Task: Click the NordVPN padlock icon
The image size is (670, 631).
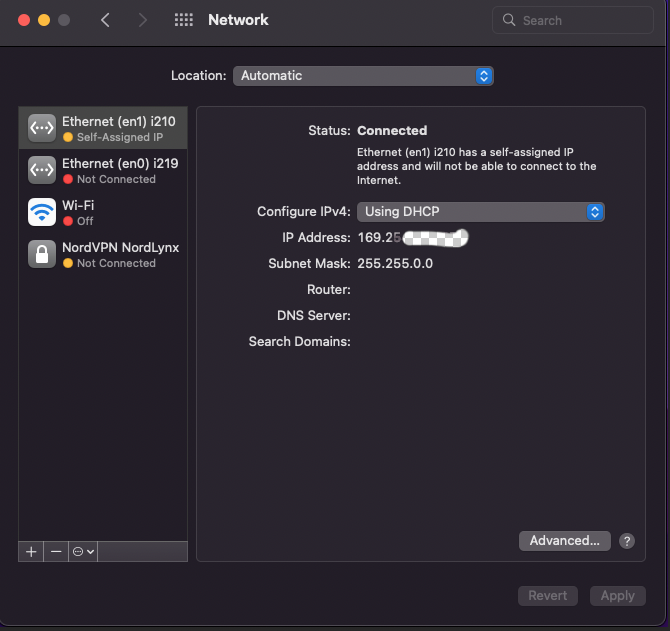Action: coord(42,254)
